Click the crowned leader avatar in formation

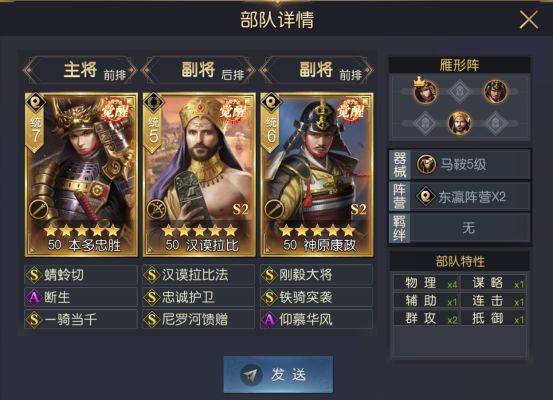pos(425,91)
